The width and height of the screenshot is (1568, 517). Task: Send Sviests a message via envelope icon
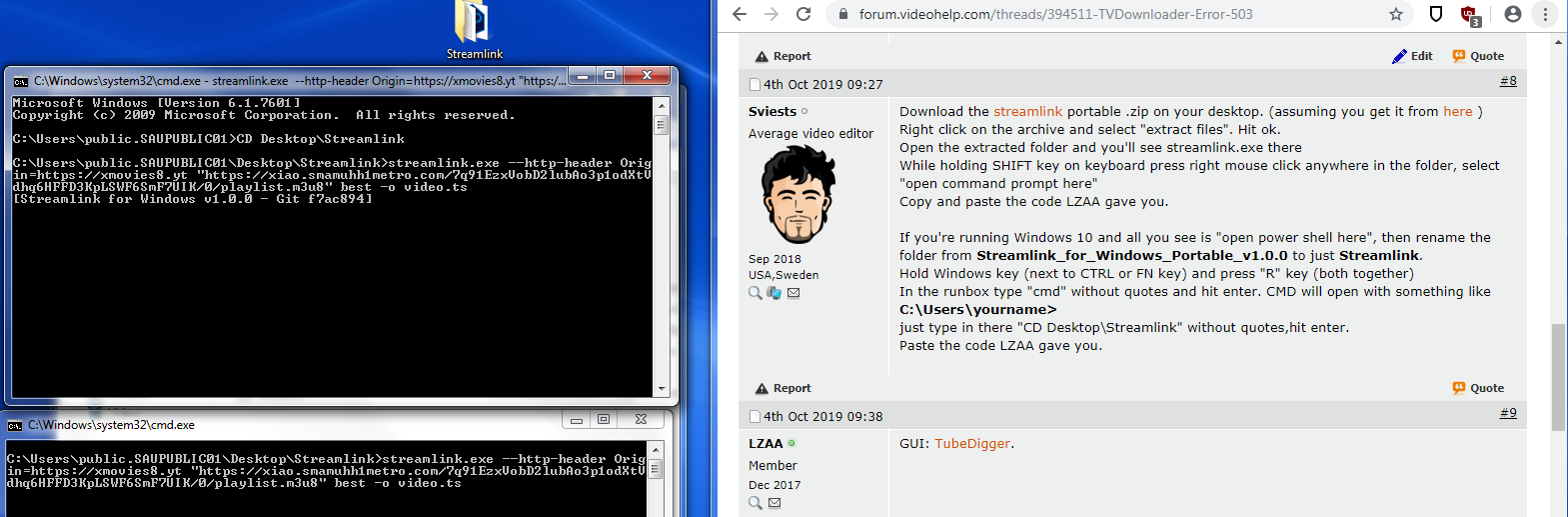[x=793, y=293]
